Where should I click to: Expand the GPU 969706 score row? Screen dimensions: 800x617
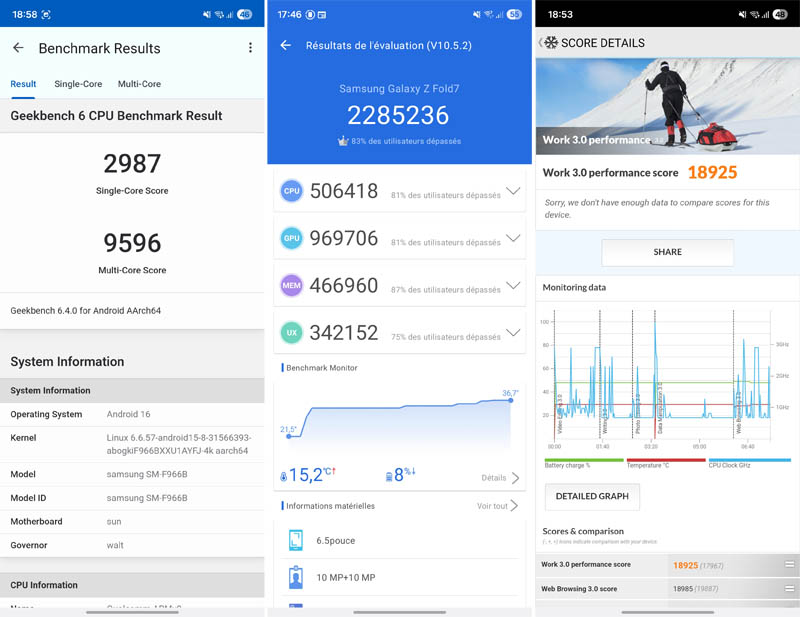pos(513,238)
